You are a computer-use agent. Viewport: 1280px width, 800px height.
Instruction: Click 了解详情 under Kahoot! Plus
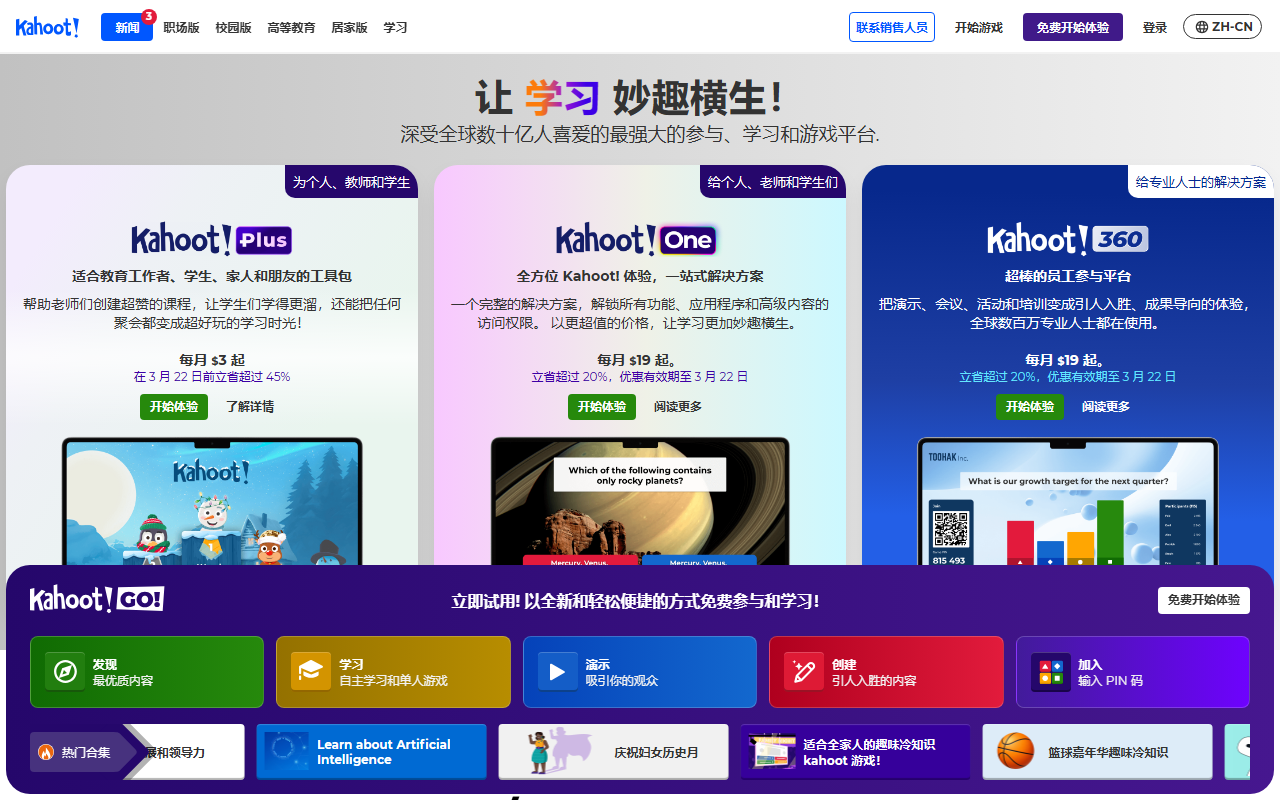[x=249, y=407]
